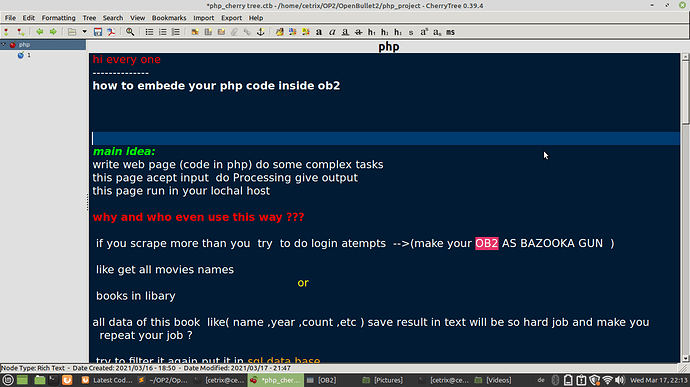
Task: Open the Search menu
Action: (x=113, y=18)
